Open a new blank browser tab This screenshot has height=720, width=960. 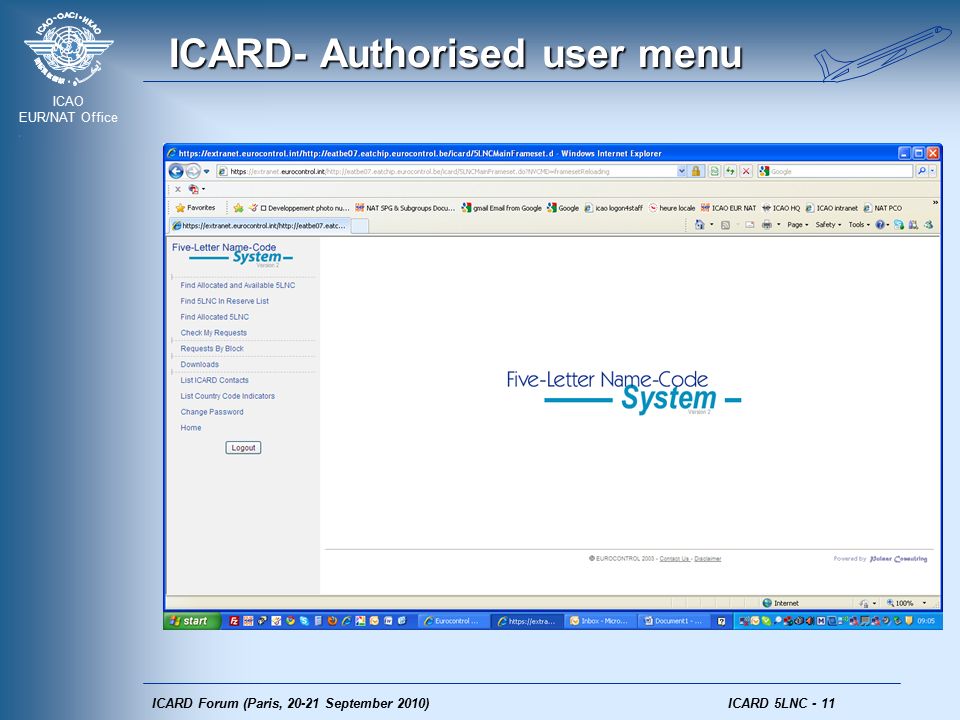[359, 226]
